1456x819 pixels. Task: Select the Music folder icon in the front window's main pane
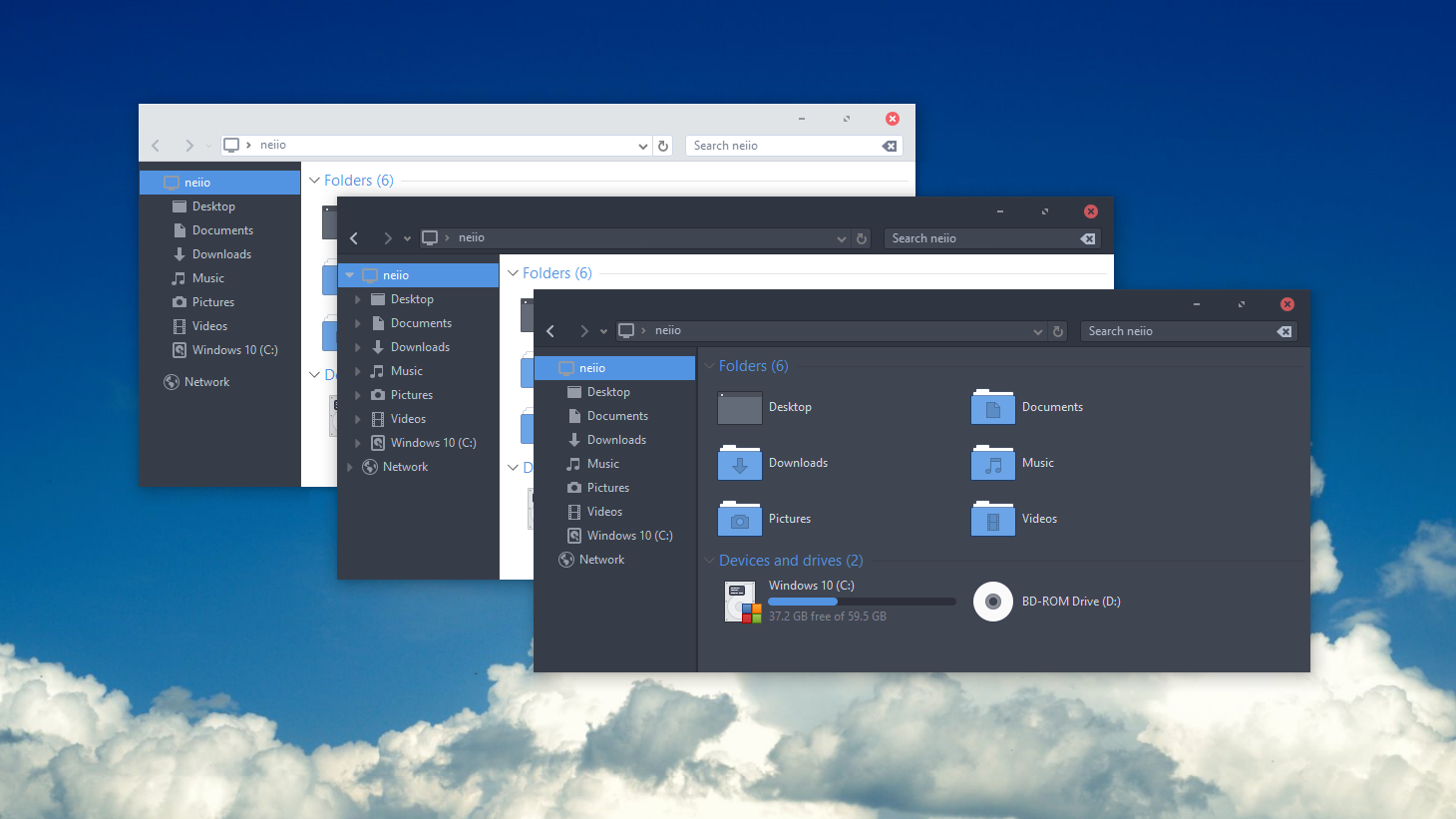coord(993,463)
